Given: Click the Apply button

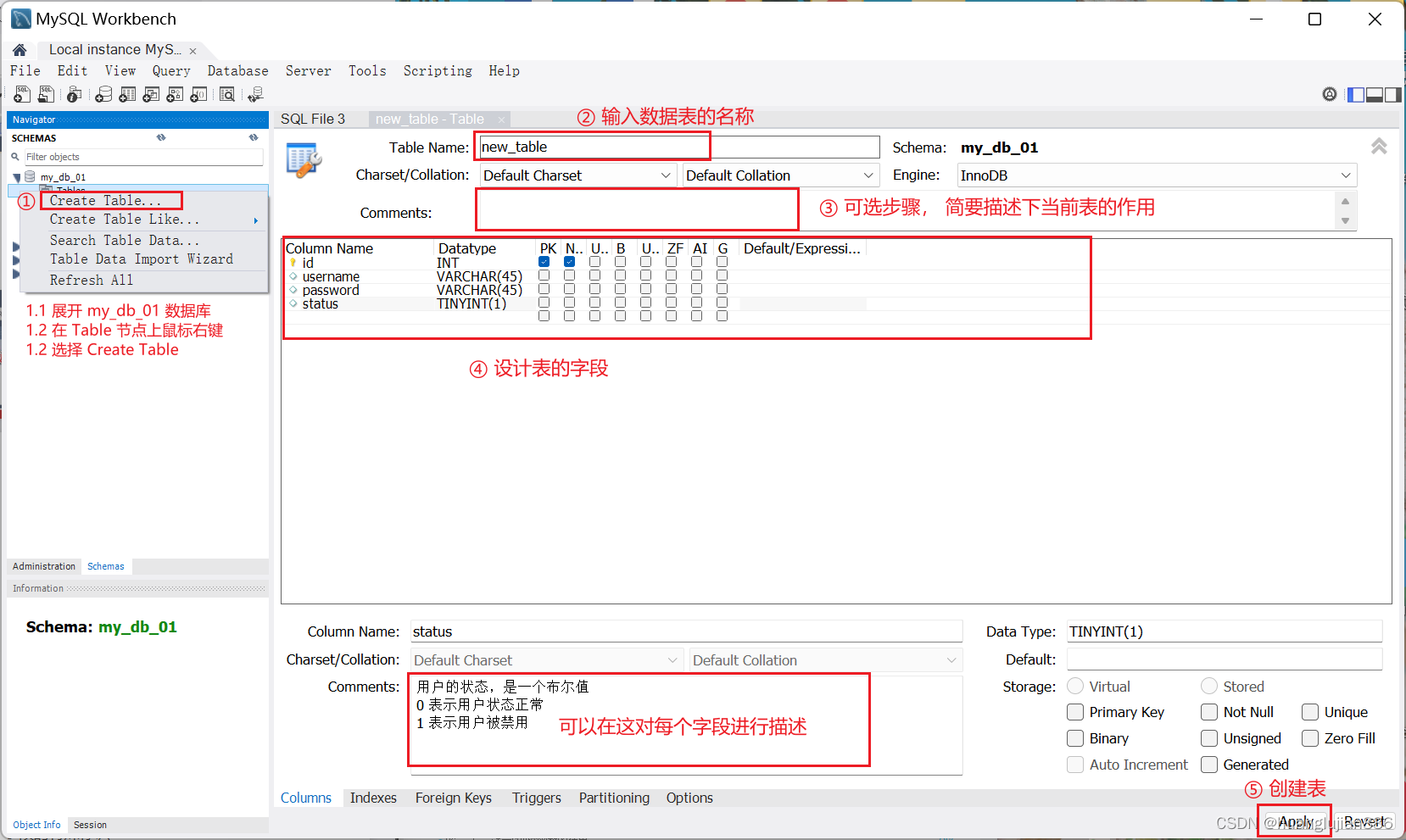Looking at the screenshot, I should coord(1295,821).
